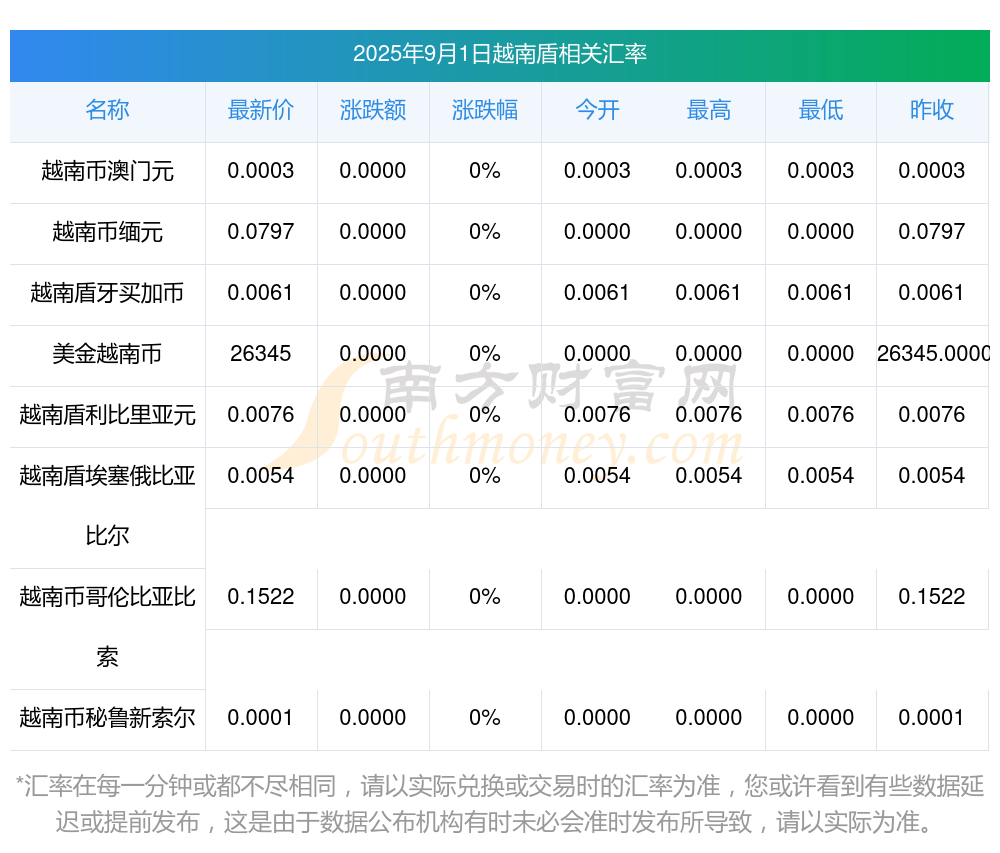Select the '名称' column header
The image size is (1000, 853).
pos(107,110)
